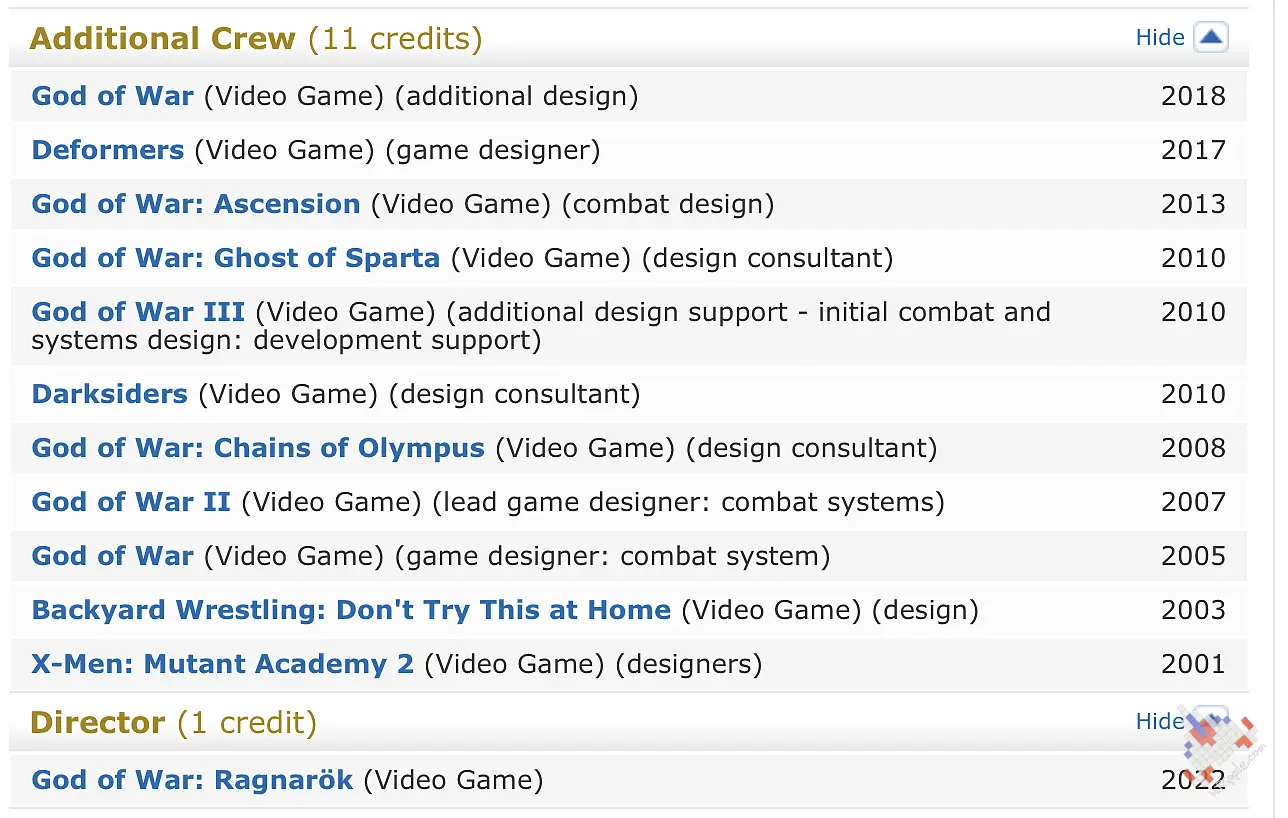Open God of War II link
Image resolution: width=1288 pixels, height=818 pixels.
click(131, 502)
